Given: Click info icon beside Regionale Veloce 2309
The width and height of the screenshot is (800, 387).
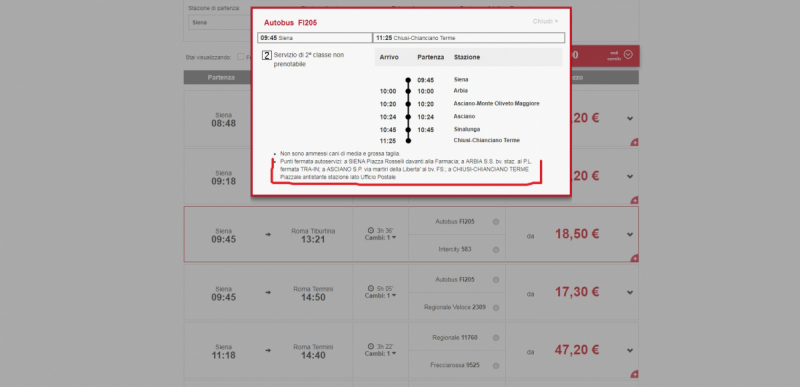Looking at the screenshot, I should pyautogui.click(x=496, y=308).
